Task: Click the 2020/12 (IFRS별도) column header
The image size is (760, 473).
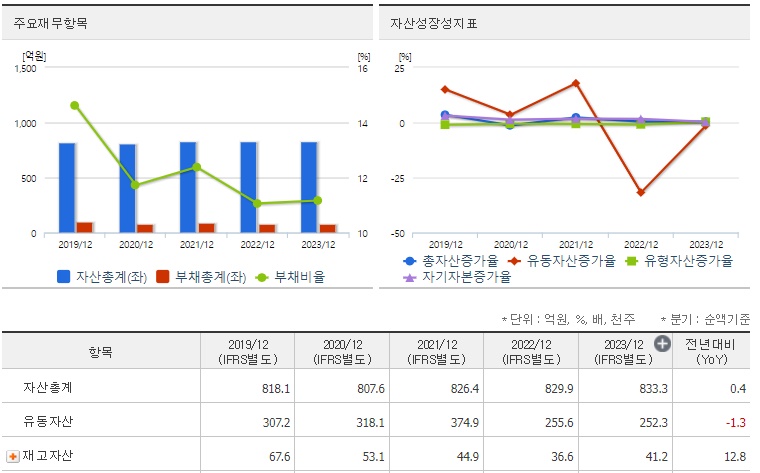Action: tap(342, 351)
